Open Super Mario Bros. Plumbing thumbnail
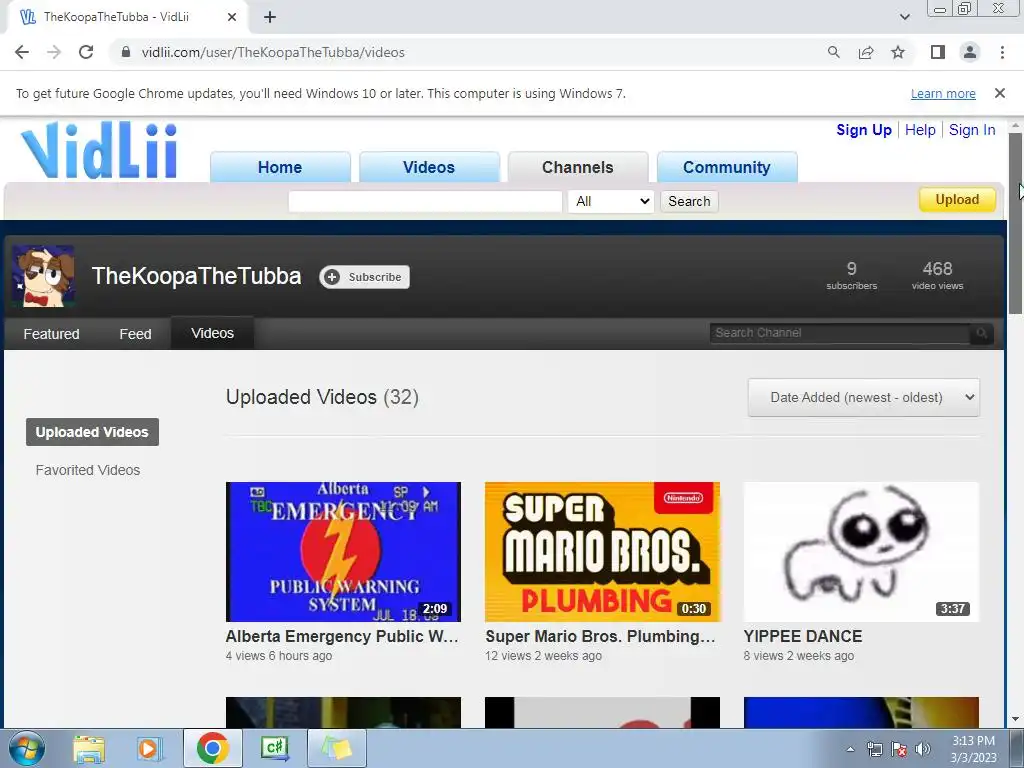Viewport: 1024px width, 768px height. (x=602, y=552)
